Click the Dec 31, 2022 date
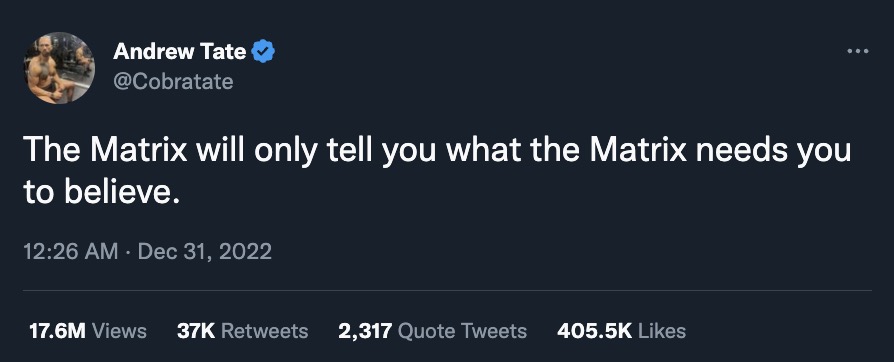This screenshot has height=362, width=894. click(x=205, y=251)
